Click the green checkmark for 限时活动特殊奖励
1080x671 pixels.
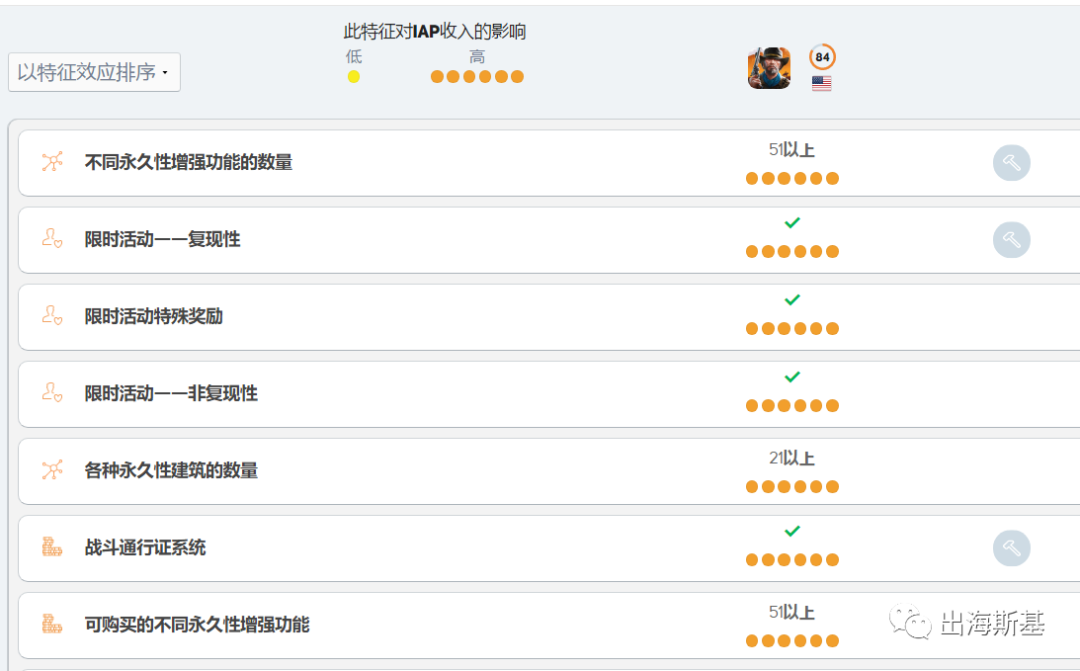[x=792, y=300]
